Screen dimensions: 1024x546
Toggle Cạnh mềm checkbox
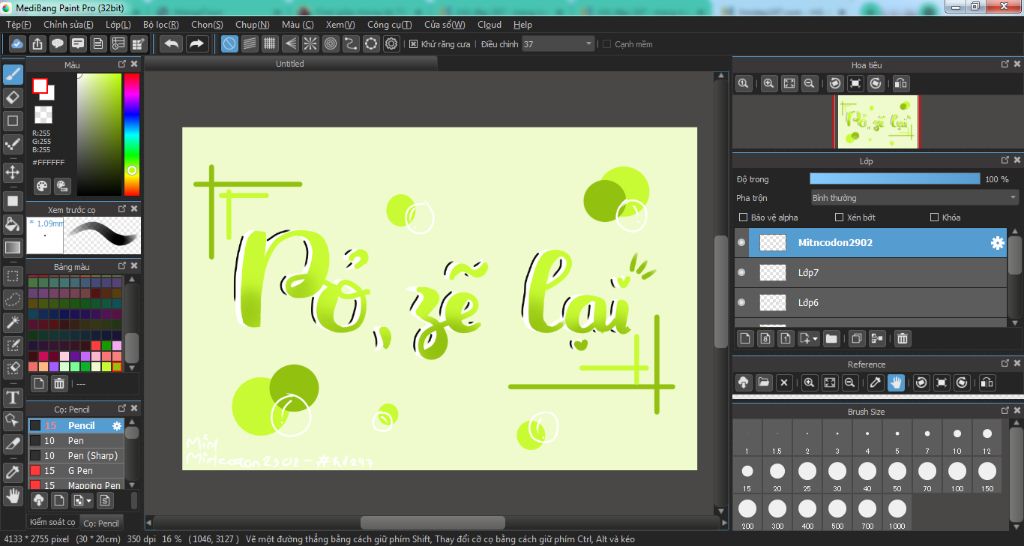click(607, 44)
